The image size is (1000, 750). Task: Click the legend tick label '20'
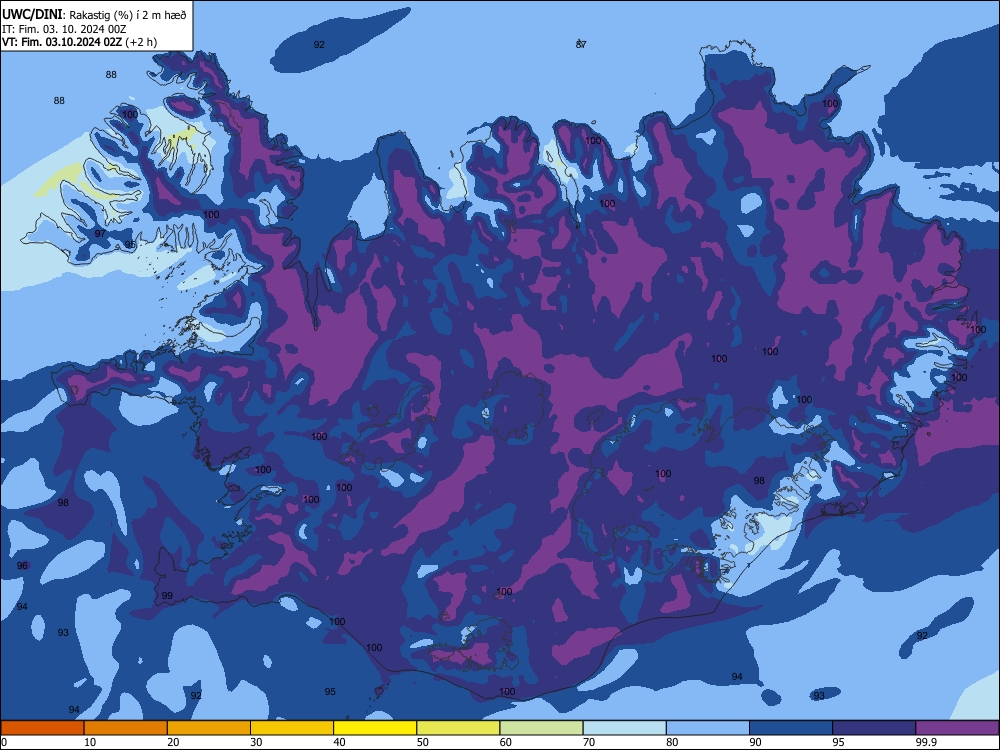[x=173, y=742]
